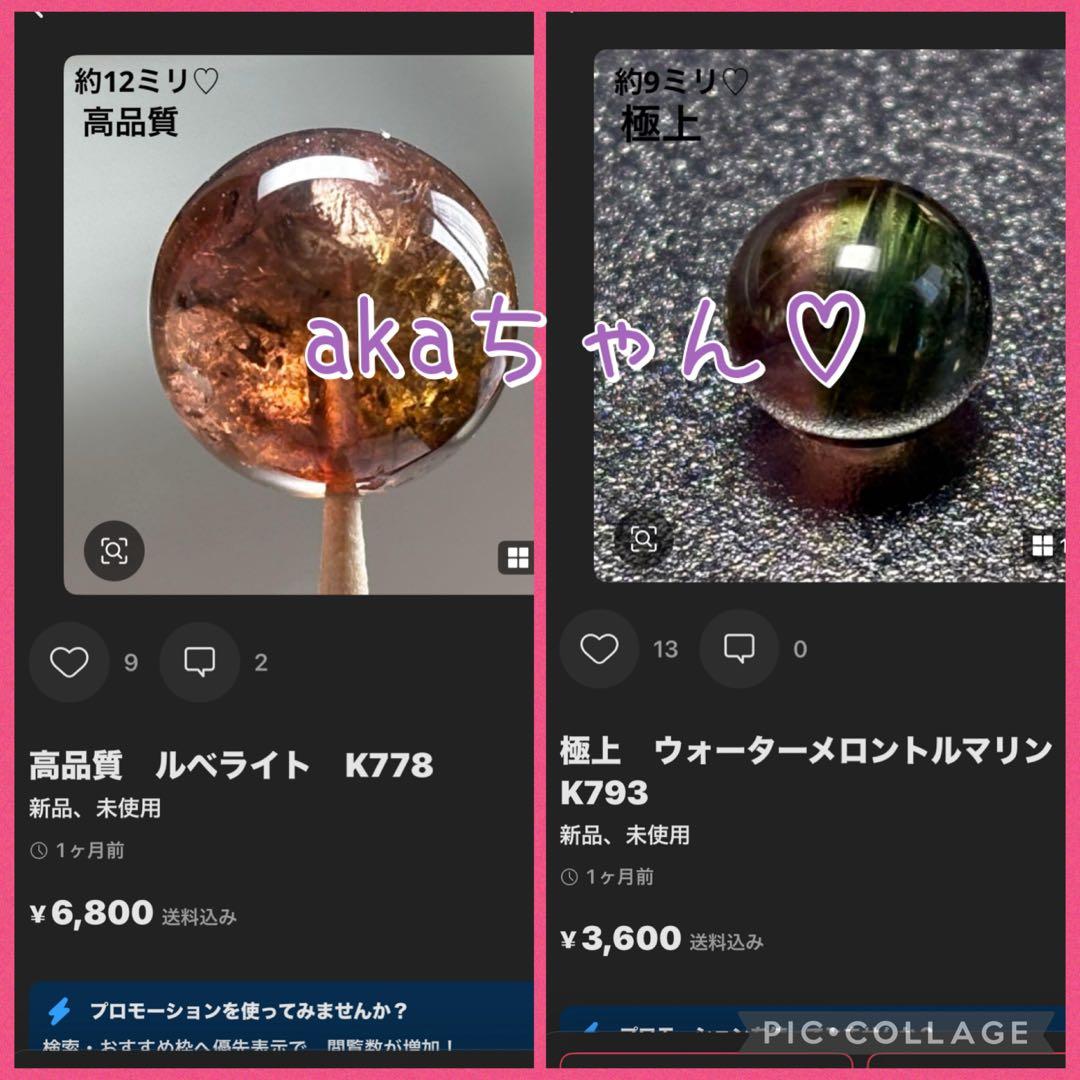Select title 極上 ウォーターメロントルマリン K793
Viewport: 1080px width, 1080px height.
point(806,771)
